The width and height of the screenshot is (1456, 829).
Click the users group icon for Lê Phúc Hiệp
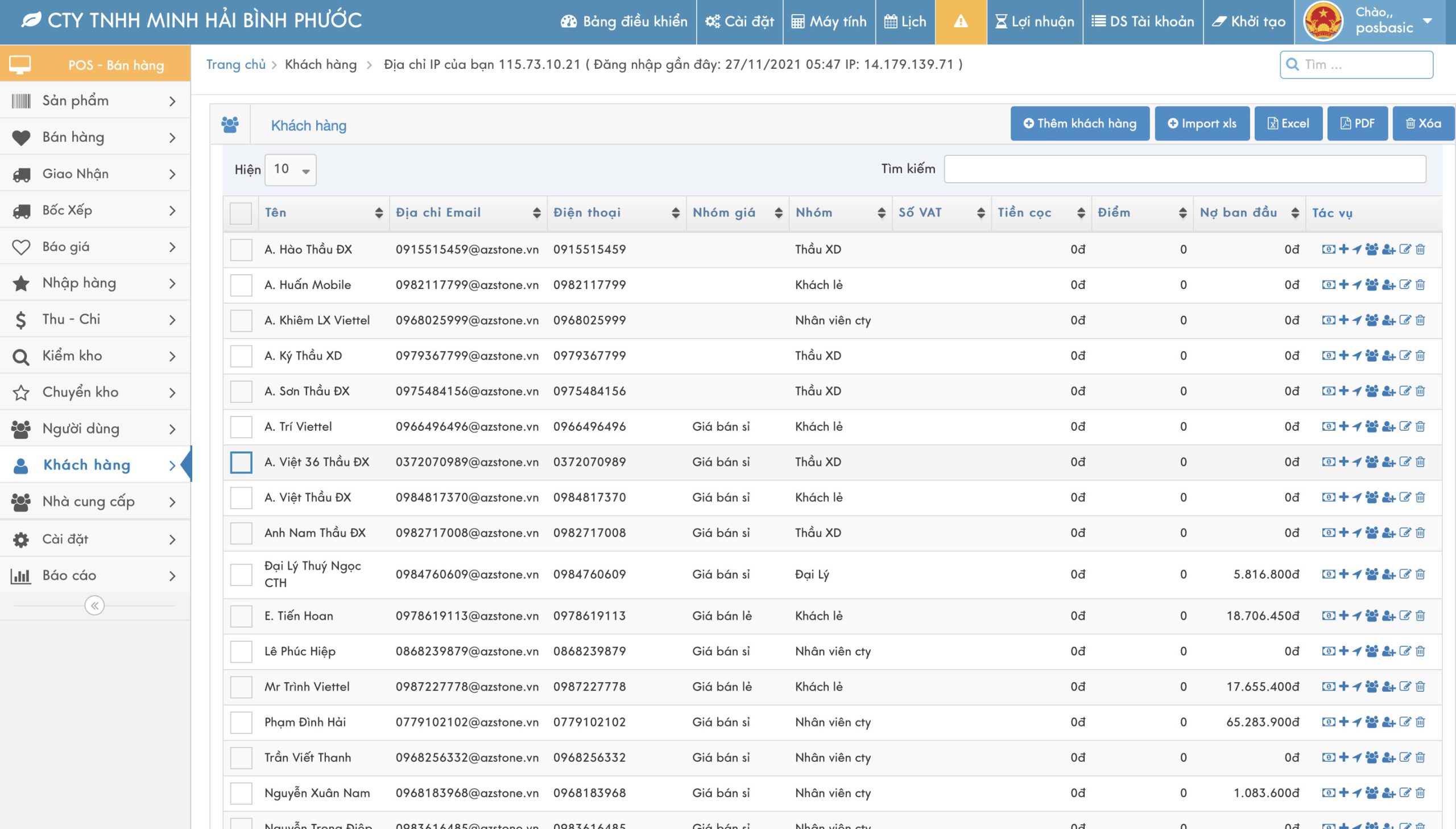coord(1372,651)
